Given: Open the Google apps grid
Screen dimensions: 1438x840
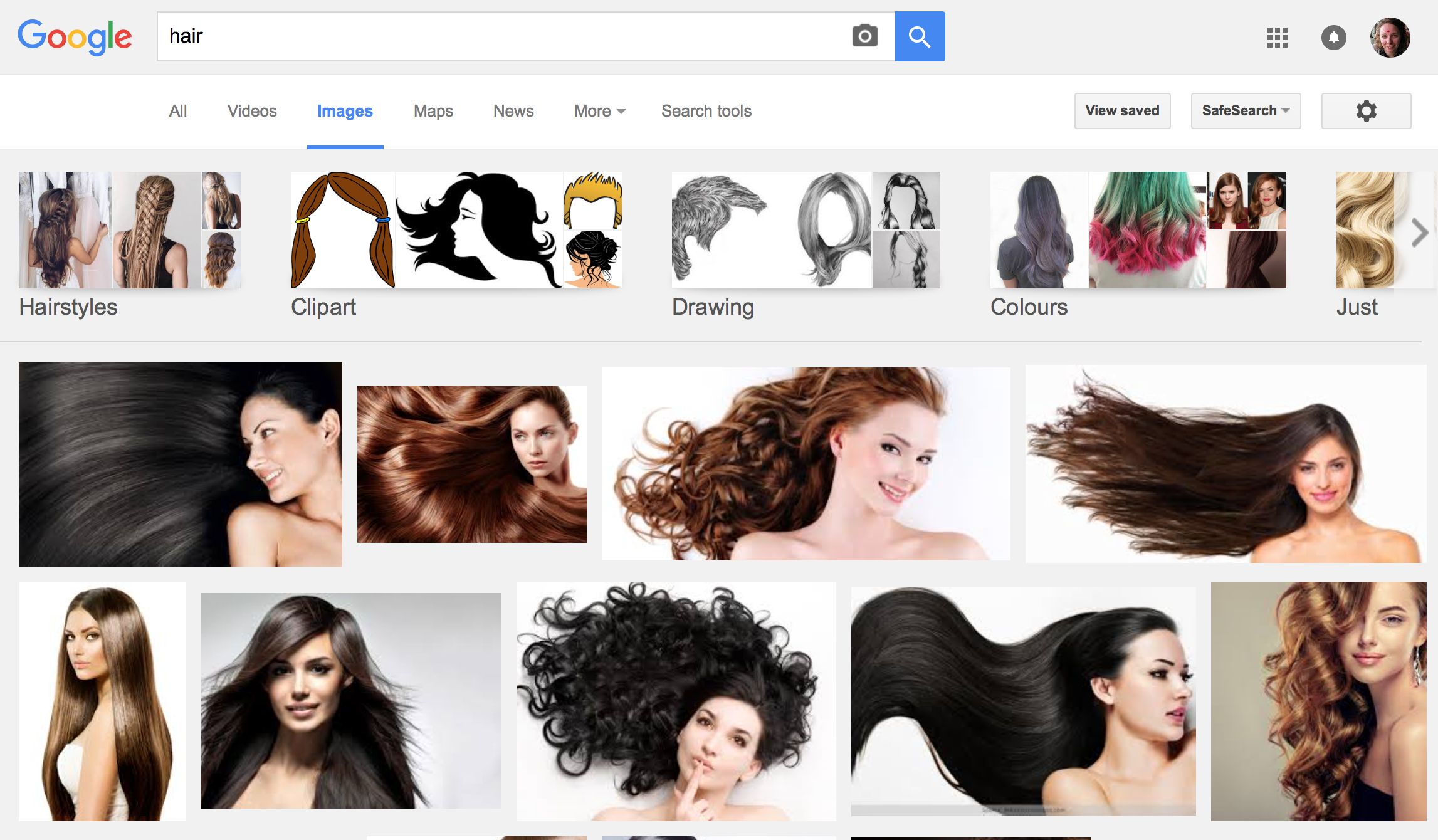Looking at the screenshot, I should (1277, 38).
